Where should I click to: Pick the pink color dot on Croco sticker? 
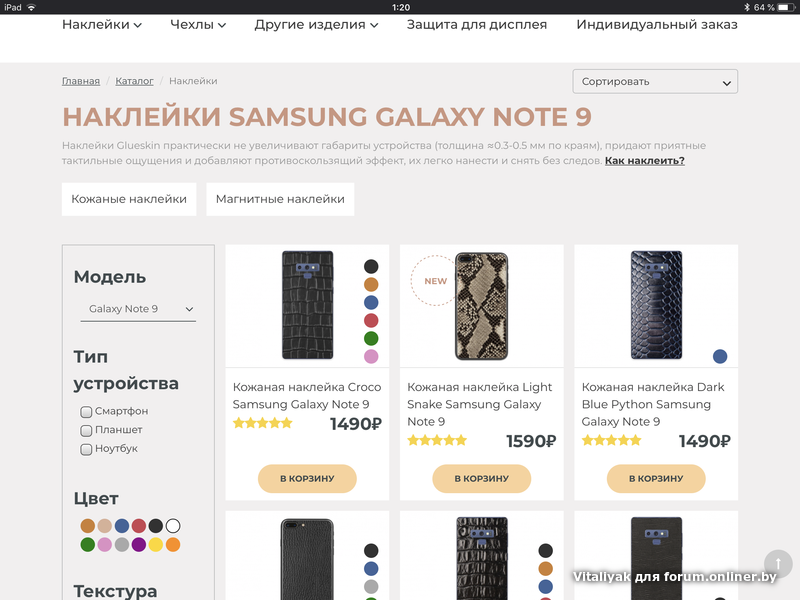coord(371,357)
